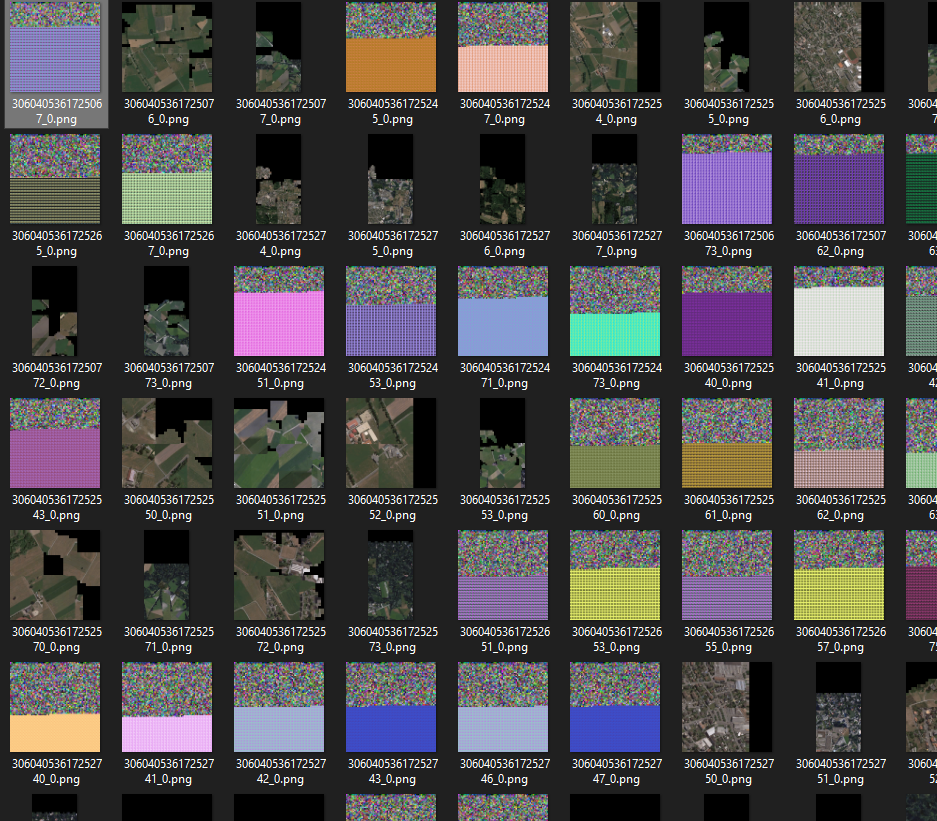The image size is (937, 821).
Task: Select thumbnail of 30604053617252552_0.png
Action: (x=391, y=443)
